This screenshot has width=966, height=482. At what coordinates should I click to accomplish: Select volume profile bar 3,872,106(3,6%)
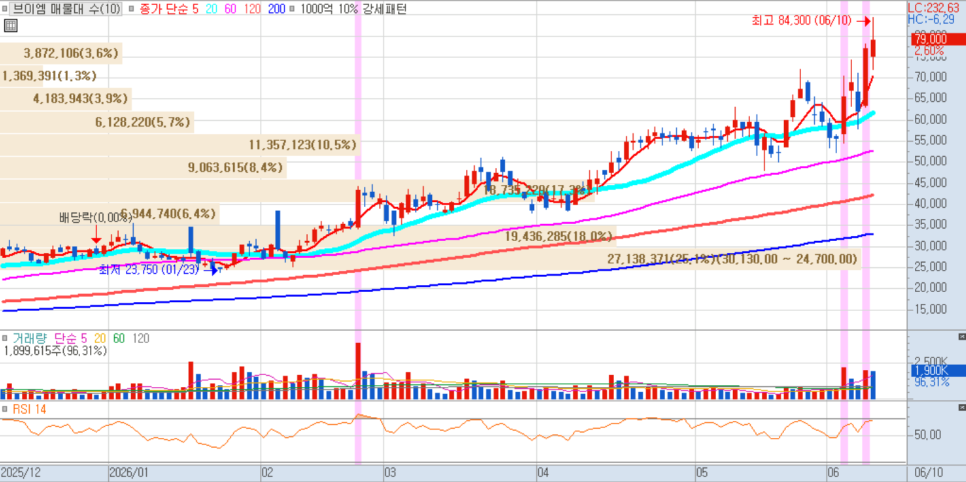[x=61, y=54]
